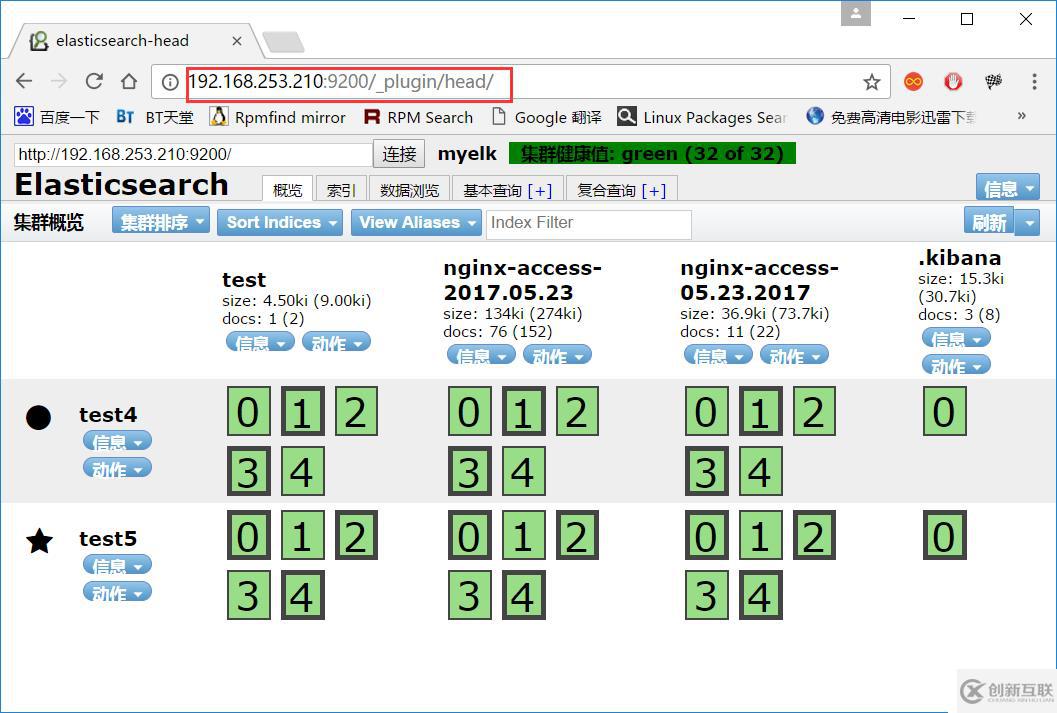1057x713 pixels.
Task: Click shard 3 of nginx-access-05.23.2017 on test5
Action: pyautogui.click(x=706, y=595)
